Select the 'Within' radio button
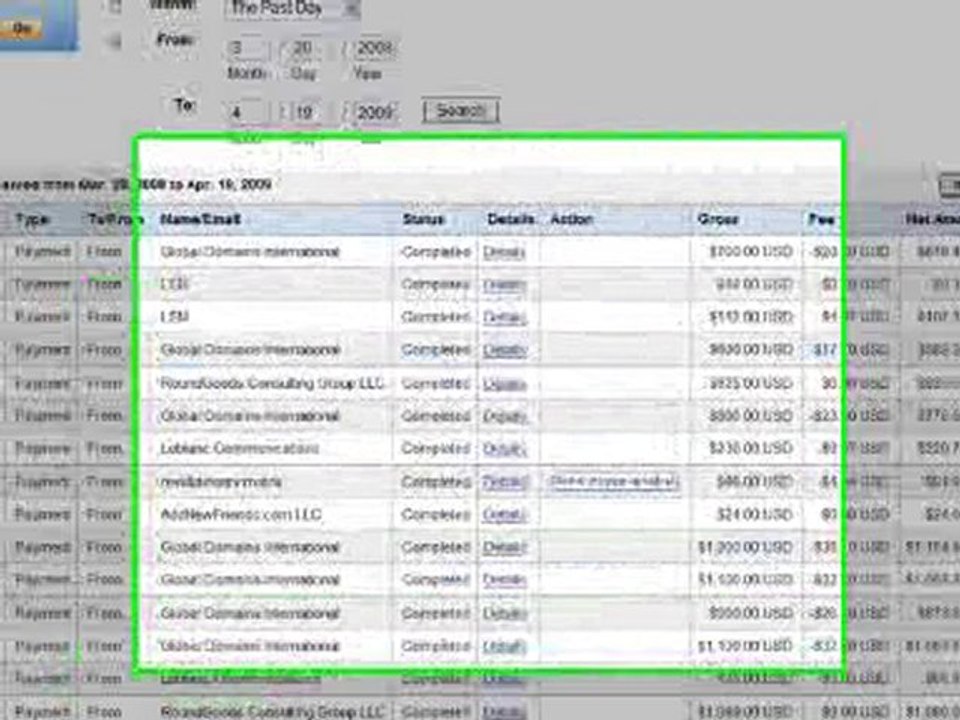 coord(114,7)
